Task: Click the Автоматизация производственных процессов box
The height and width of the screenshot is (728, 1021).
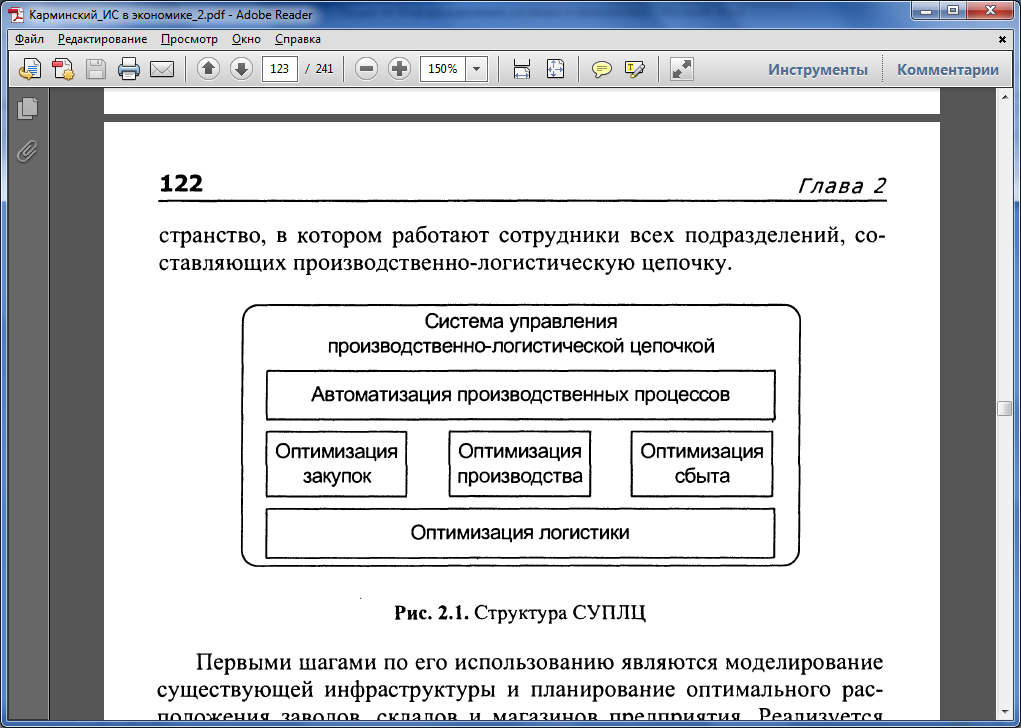Action: point(520,395)
